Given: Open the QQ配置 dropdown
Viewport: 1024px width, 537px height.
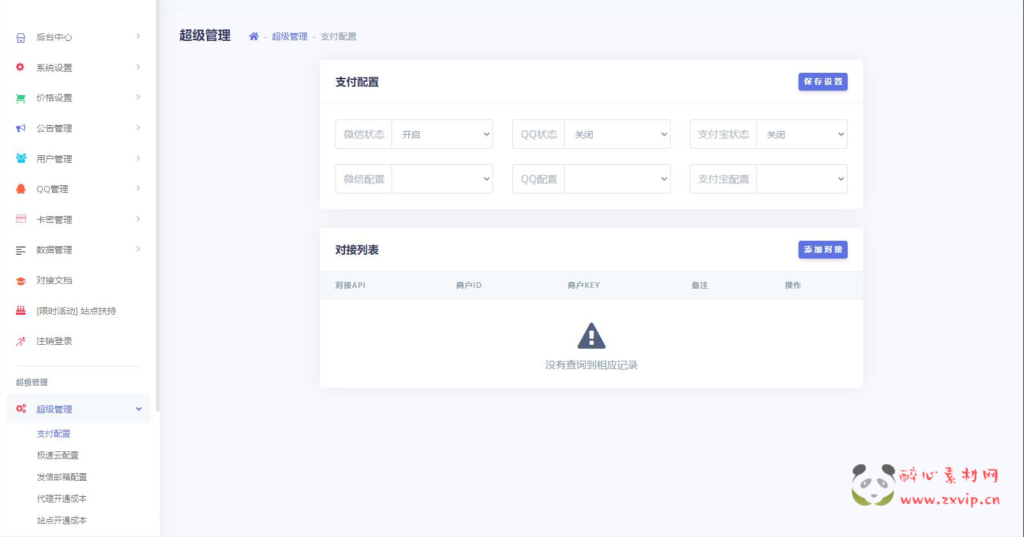Looking at the screenshot, I should [617, 179].
